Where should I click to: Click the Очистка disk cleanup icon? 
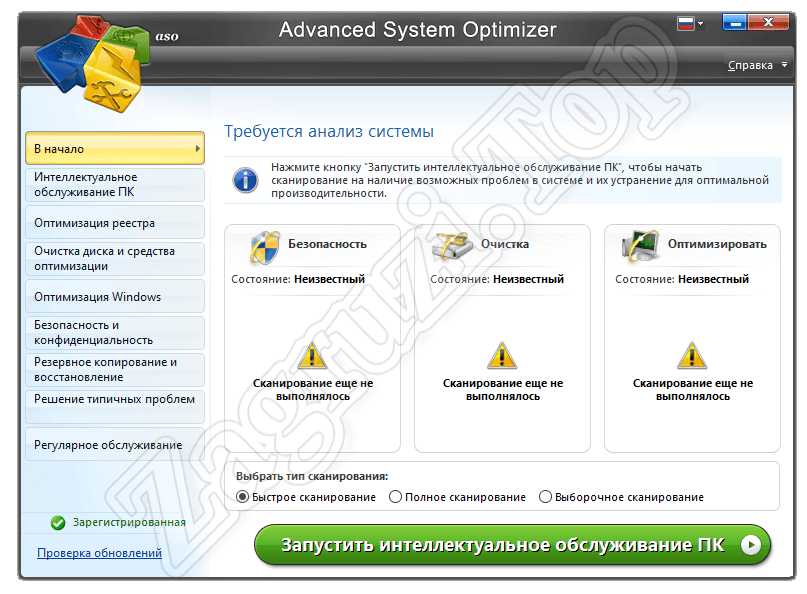[x=452, y=246]
